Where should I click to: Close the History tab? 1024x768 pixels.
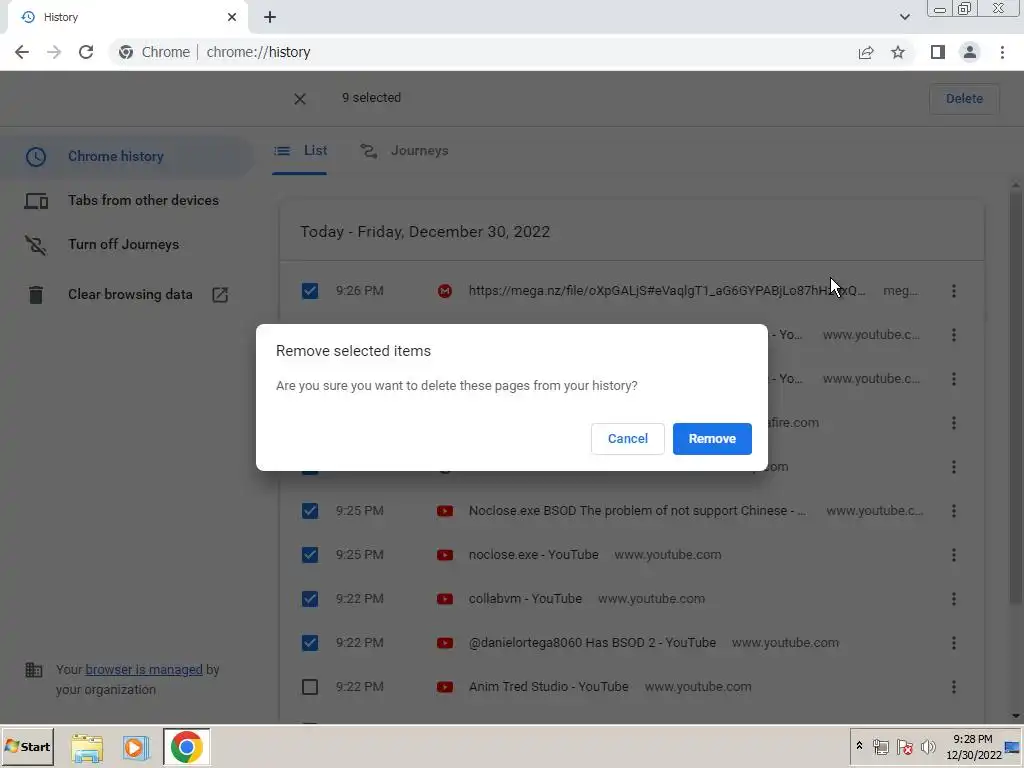click(232, 17)
